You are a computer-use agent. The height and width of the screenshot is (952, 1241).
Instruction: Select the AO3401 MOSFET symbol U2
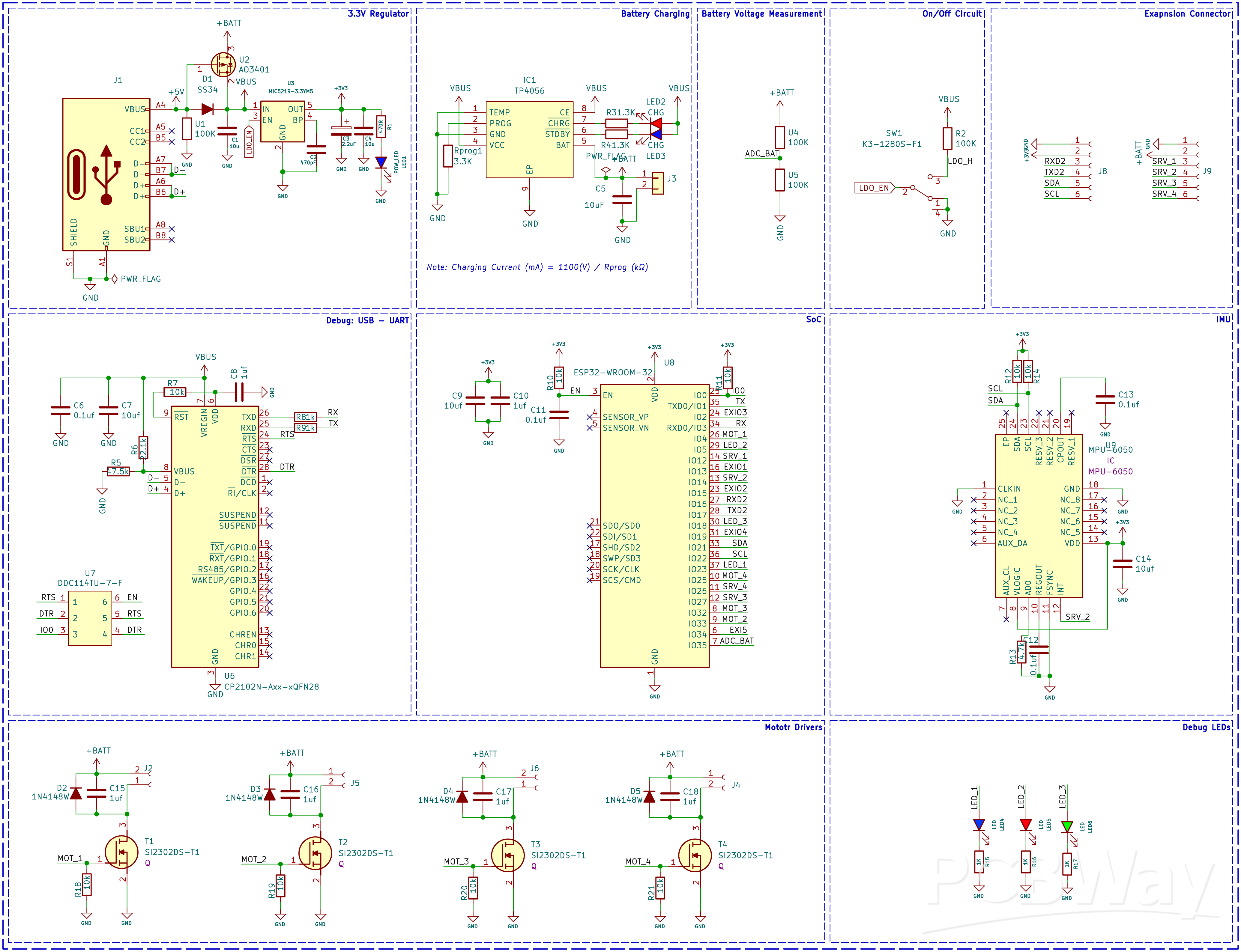223,65
